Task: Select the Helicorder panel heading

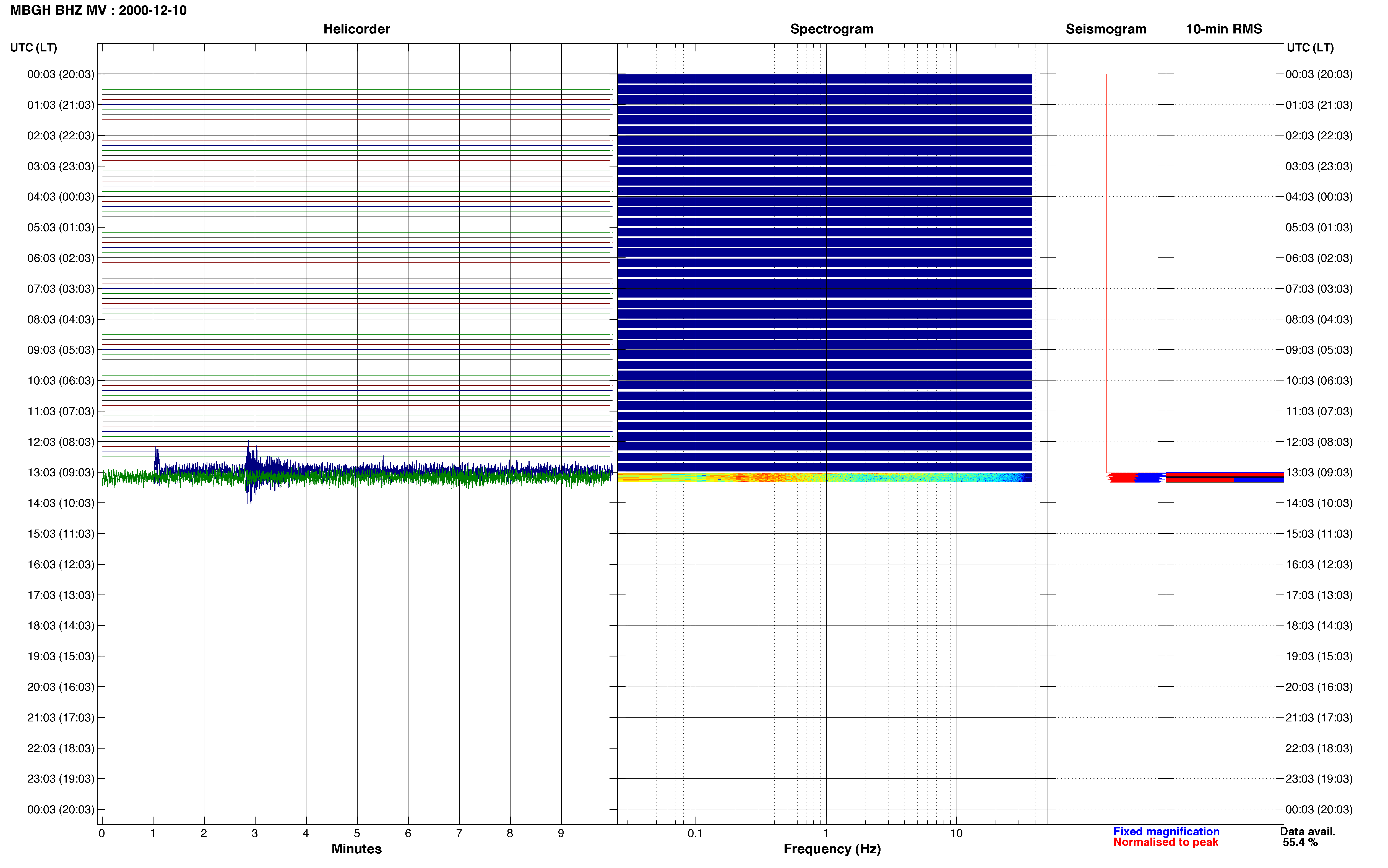Action: pos(356,29)
